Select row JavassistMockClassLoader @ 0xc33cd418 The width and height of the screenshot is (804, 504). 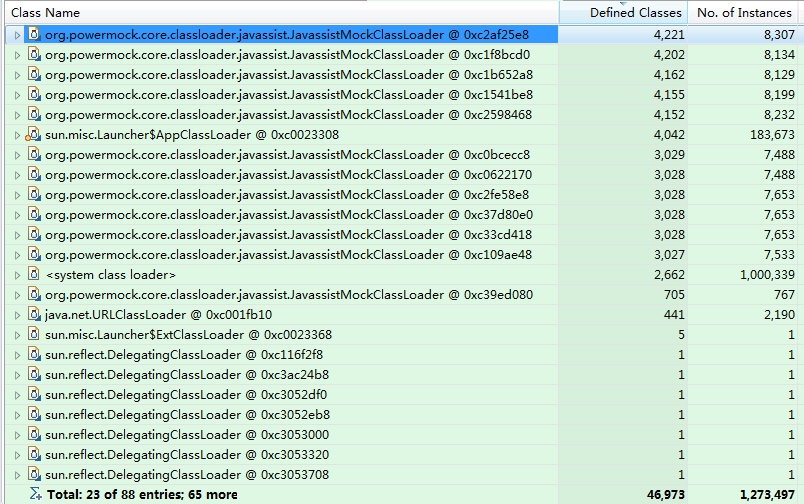tap(401, 234)
